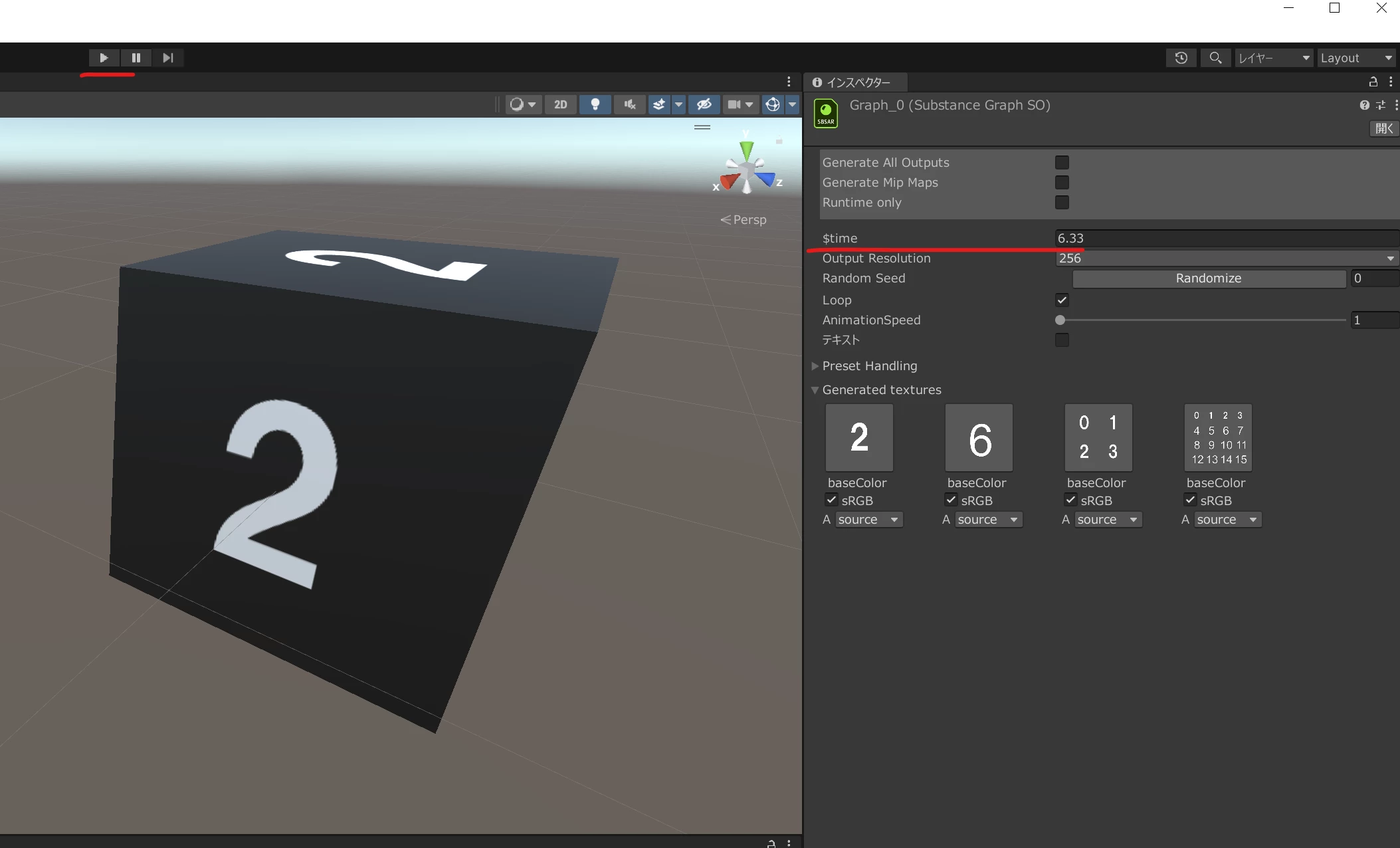Open the Layout dropdown

tap(1355, 58)
